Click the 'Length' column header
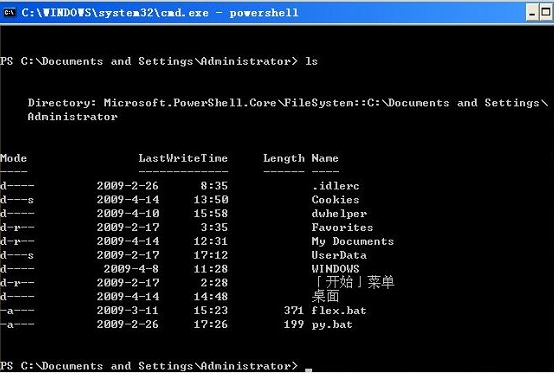The width and height of the screenshot is (554, 374). click(x=284, y=159)
